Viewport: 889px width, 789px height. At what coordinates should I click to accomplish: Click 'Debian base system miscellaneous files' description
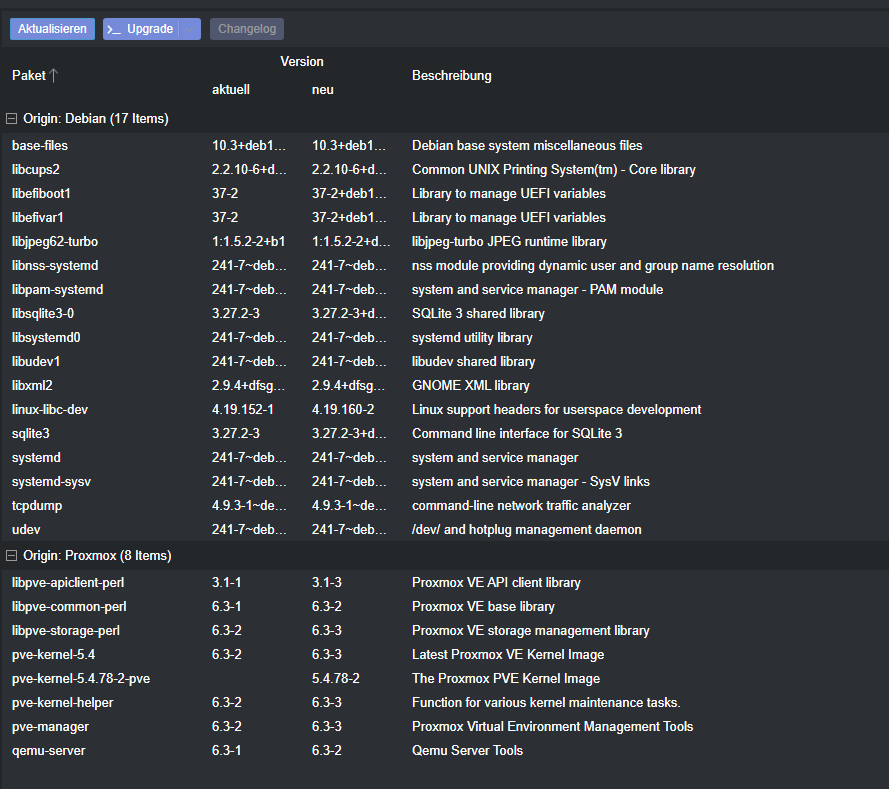527,146
